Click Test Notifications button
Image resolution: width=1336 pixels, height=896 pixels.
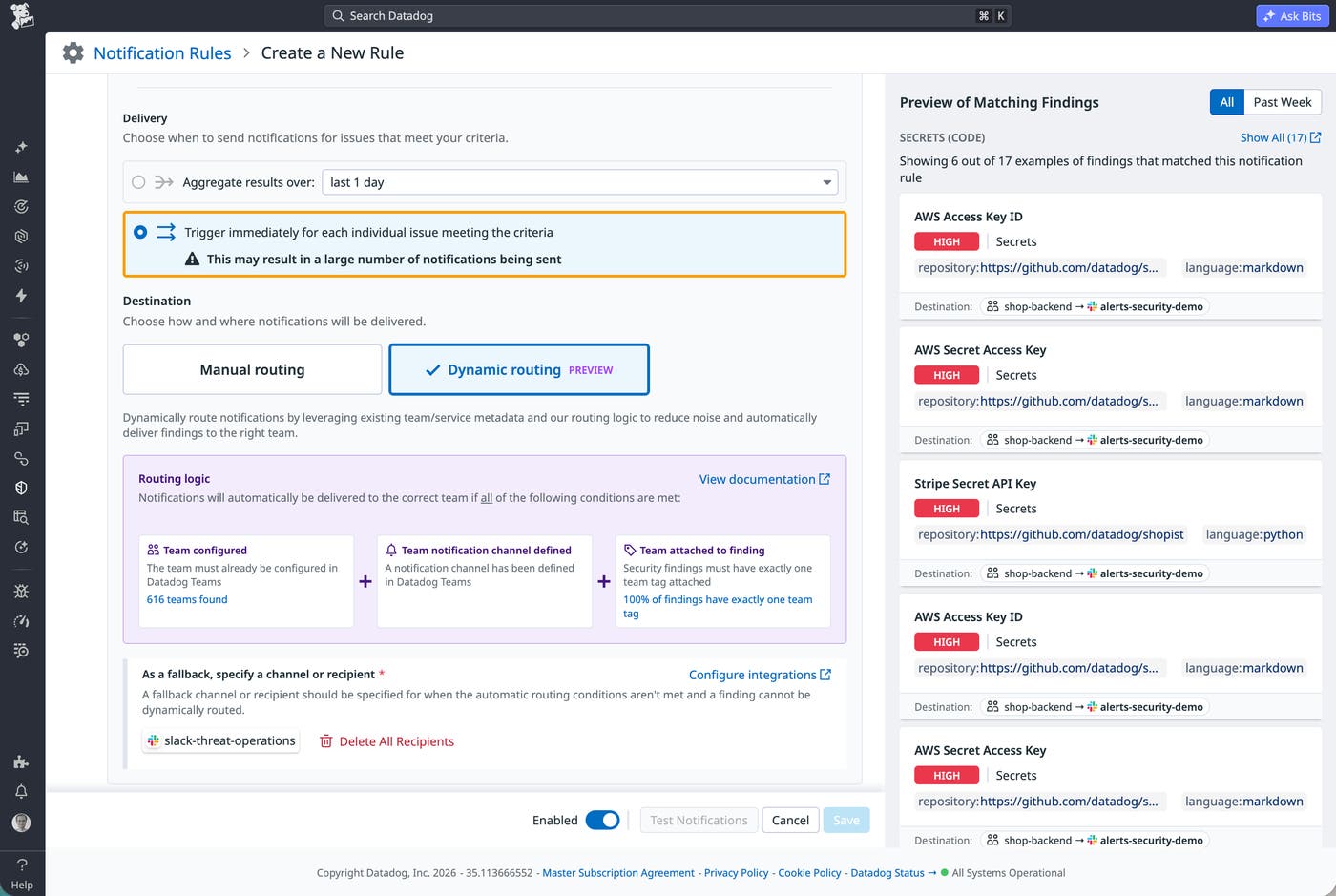pyautogui.click(x=699, y=820)
